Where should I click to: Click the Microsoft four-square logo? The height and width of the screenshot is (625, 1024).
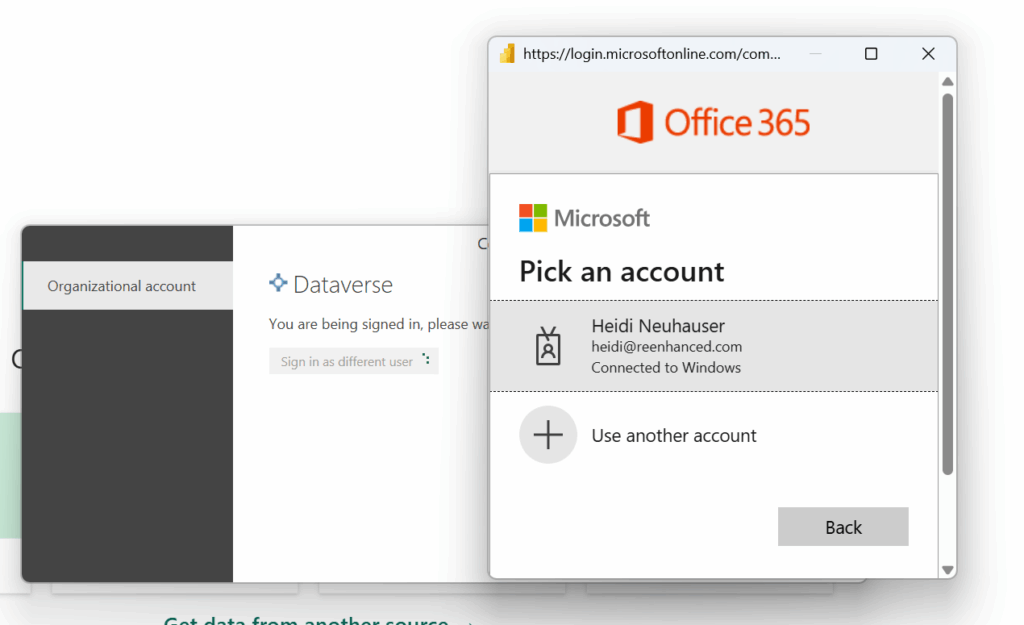coord(533,218)
